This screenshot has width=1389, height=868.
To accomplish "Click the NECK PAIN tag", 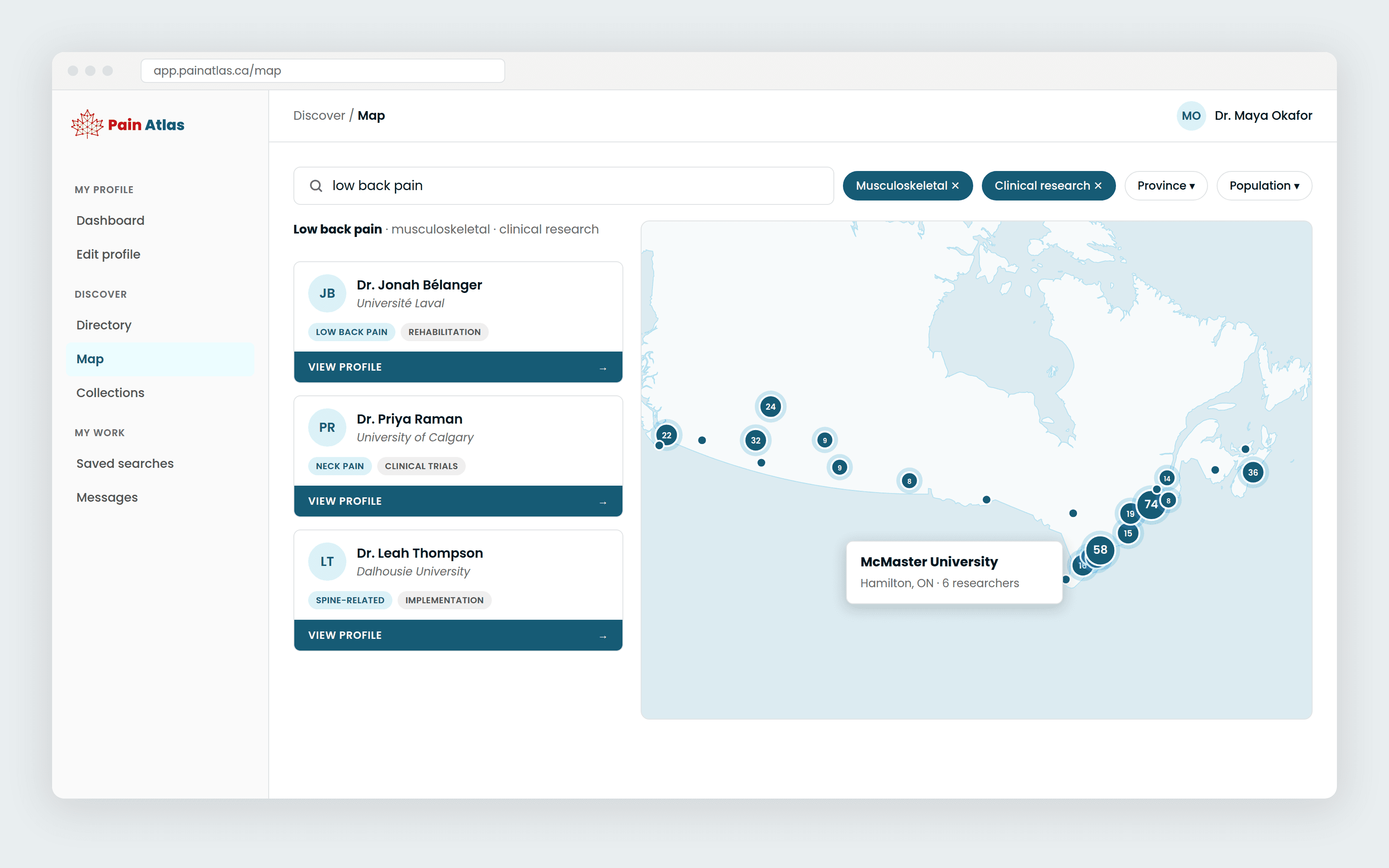I will [340, 466].
